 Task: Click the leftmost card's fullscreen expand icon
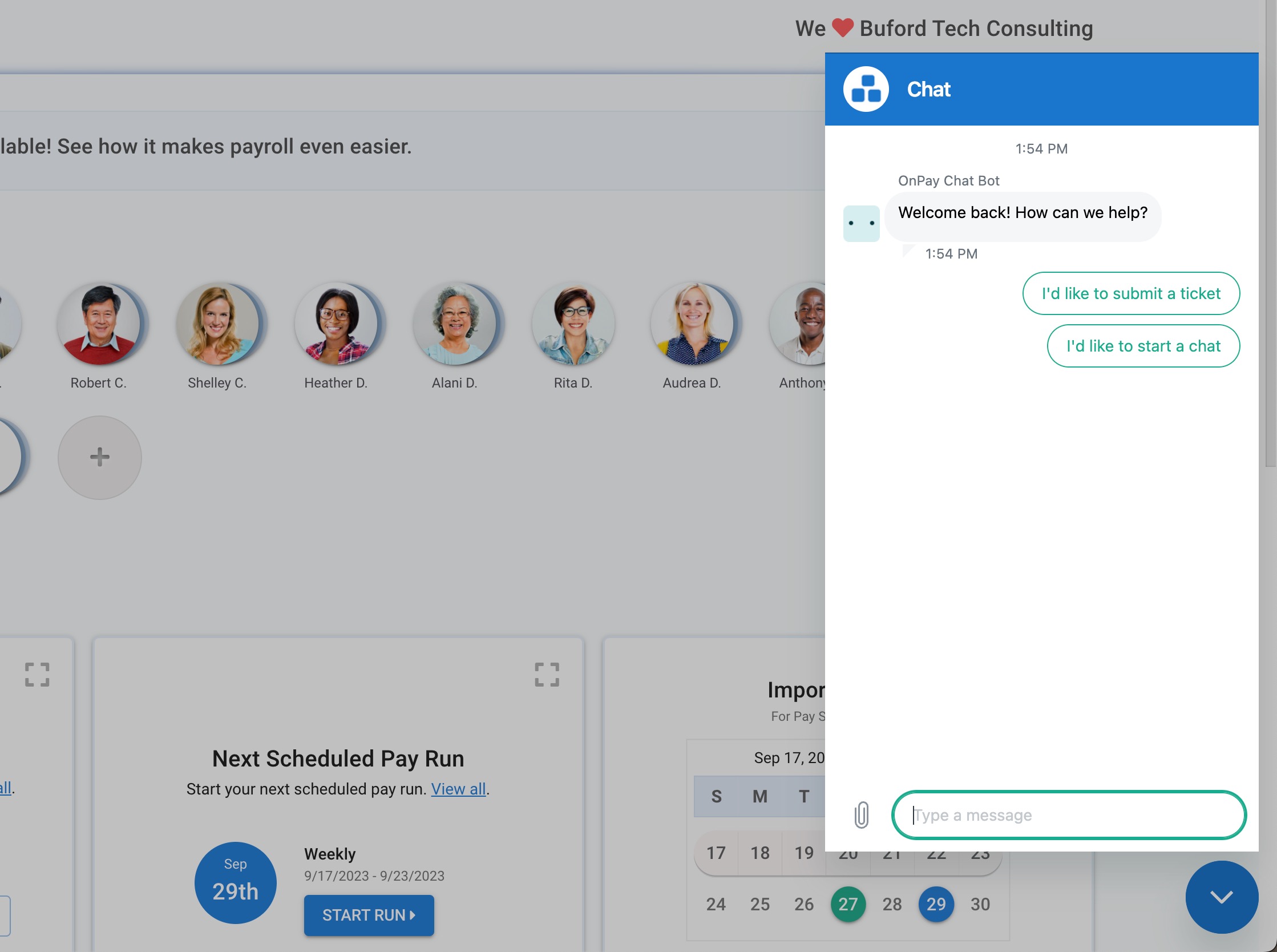pos(38,674)
